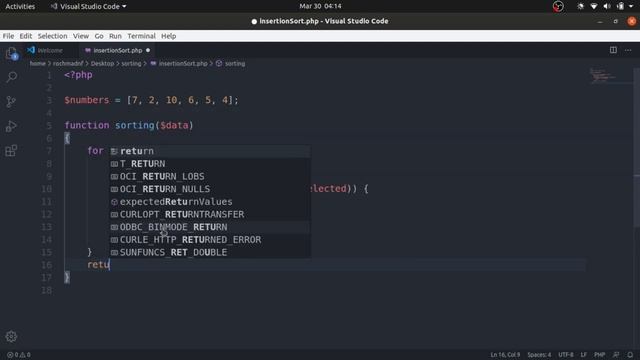Screen dimensions: 640x360
Task: Click line number 3 in the gutter
Action: tap(49, 100)
